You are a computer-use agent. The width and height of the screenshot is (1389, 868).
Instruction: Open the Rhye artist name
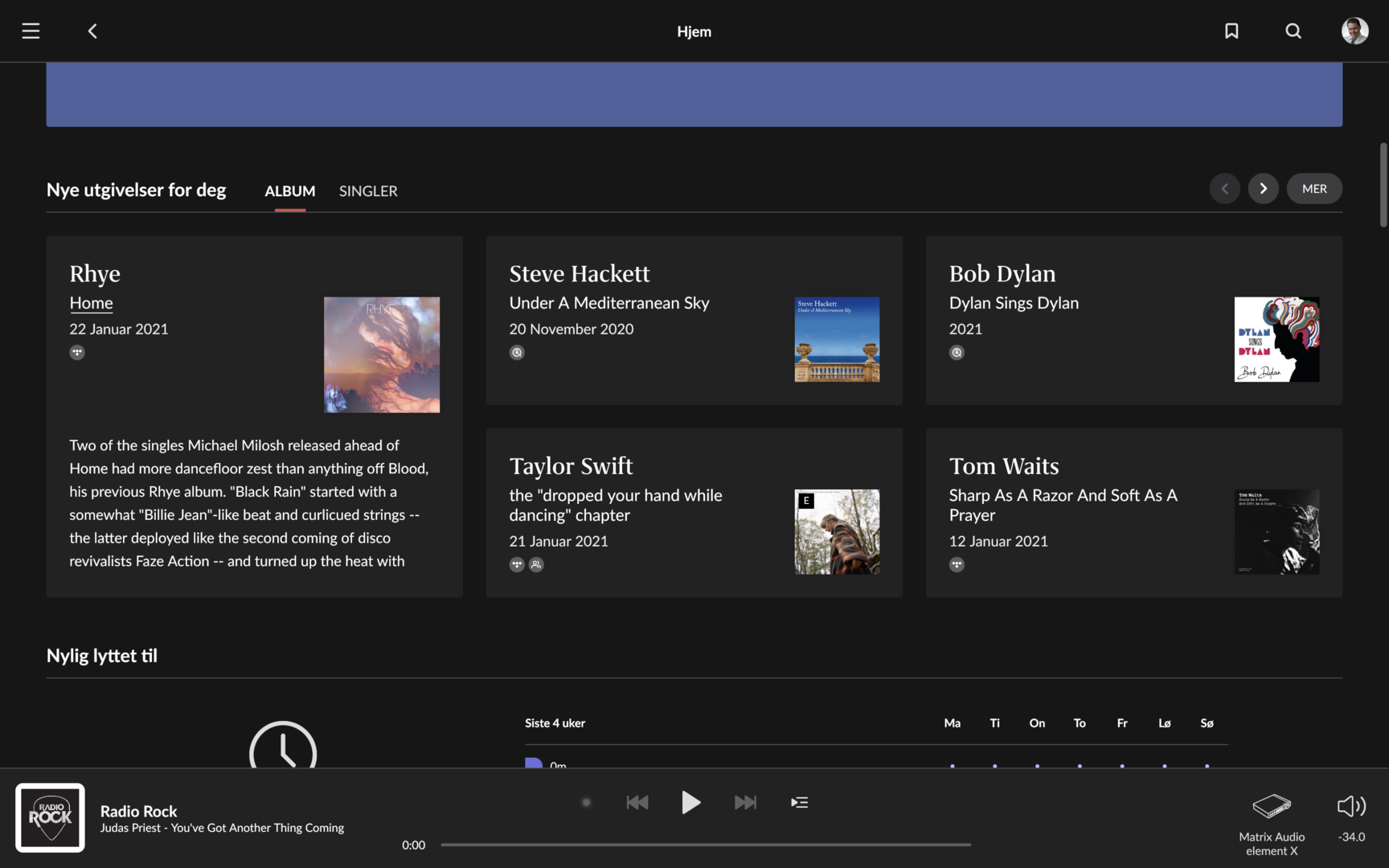(x=95, y=274)
